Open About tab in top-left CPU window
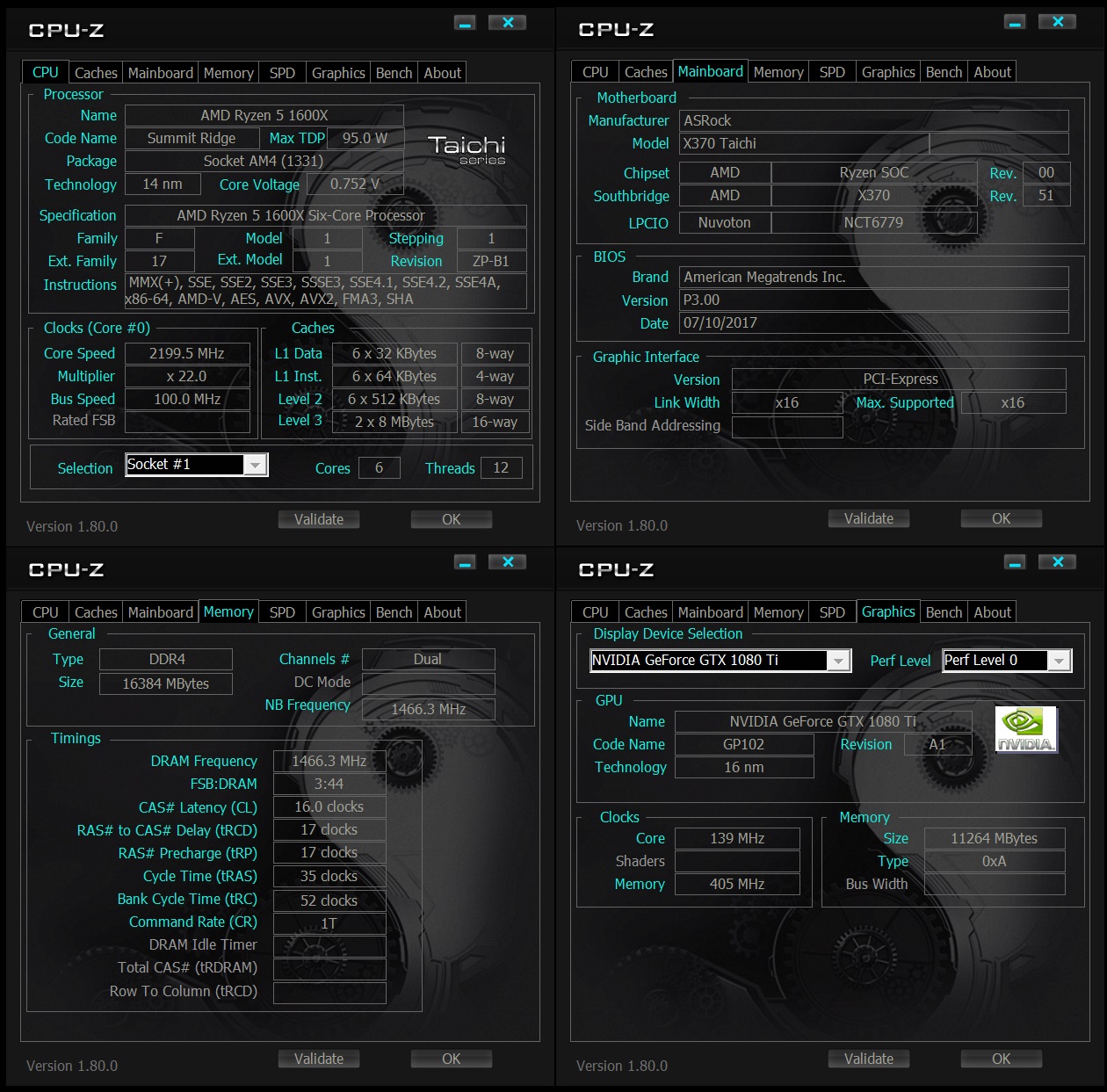 point(442,73)
